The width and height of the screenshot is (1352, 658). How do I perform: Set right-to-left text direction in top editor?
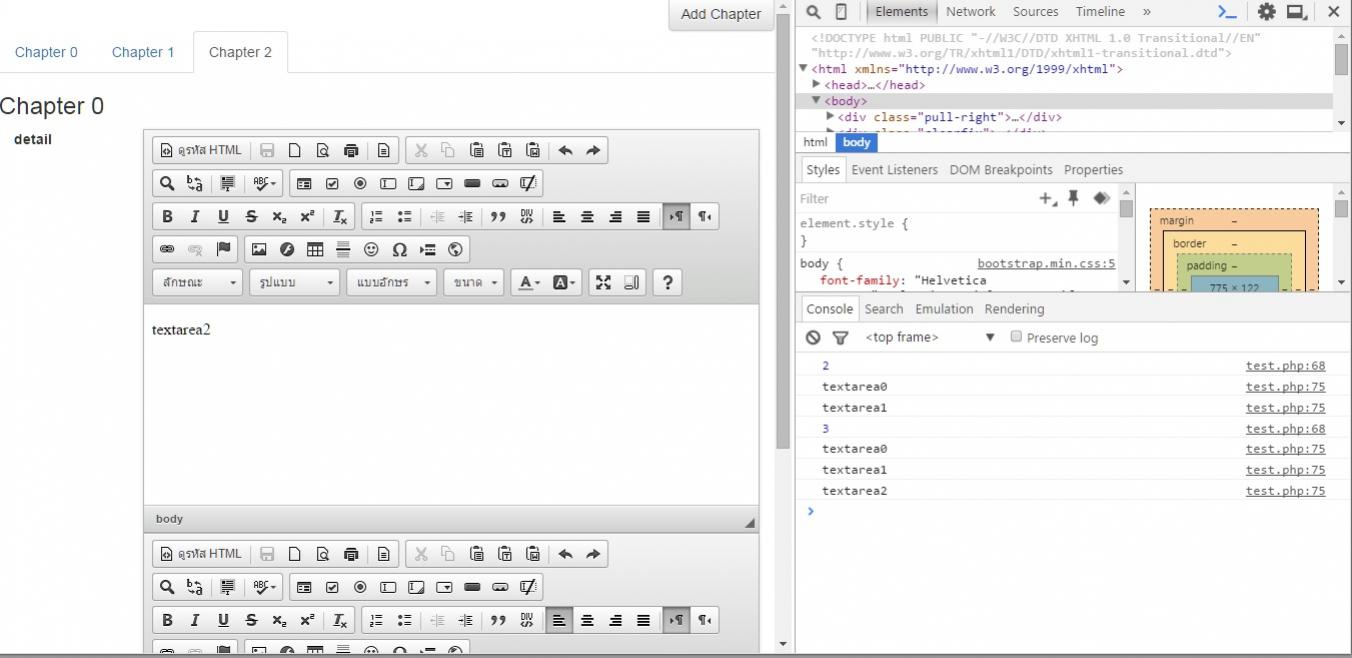(704, 216)
